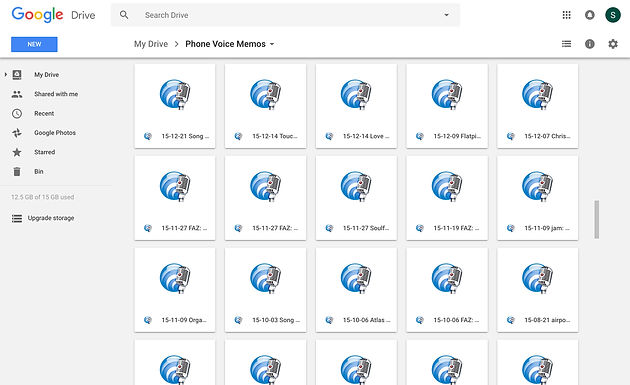Click the Recent clock icon

(17, 113)
